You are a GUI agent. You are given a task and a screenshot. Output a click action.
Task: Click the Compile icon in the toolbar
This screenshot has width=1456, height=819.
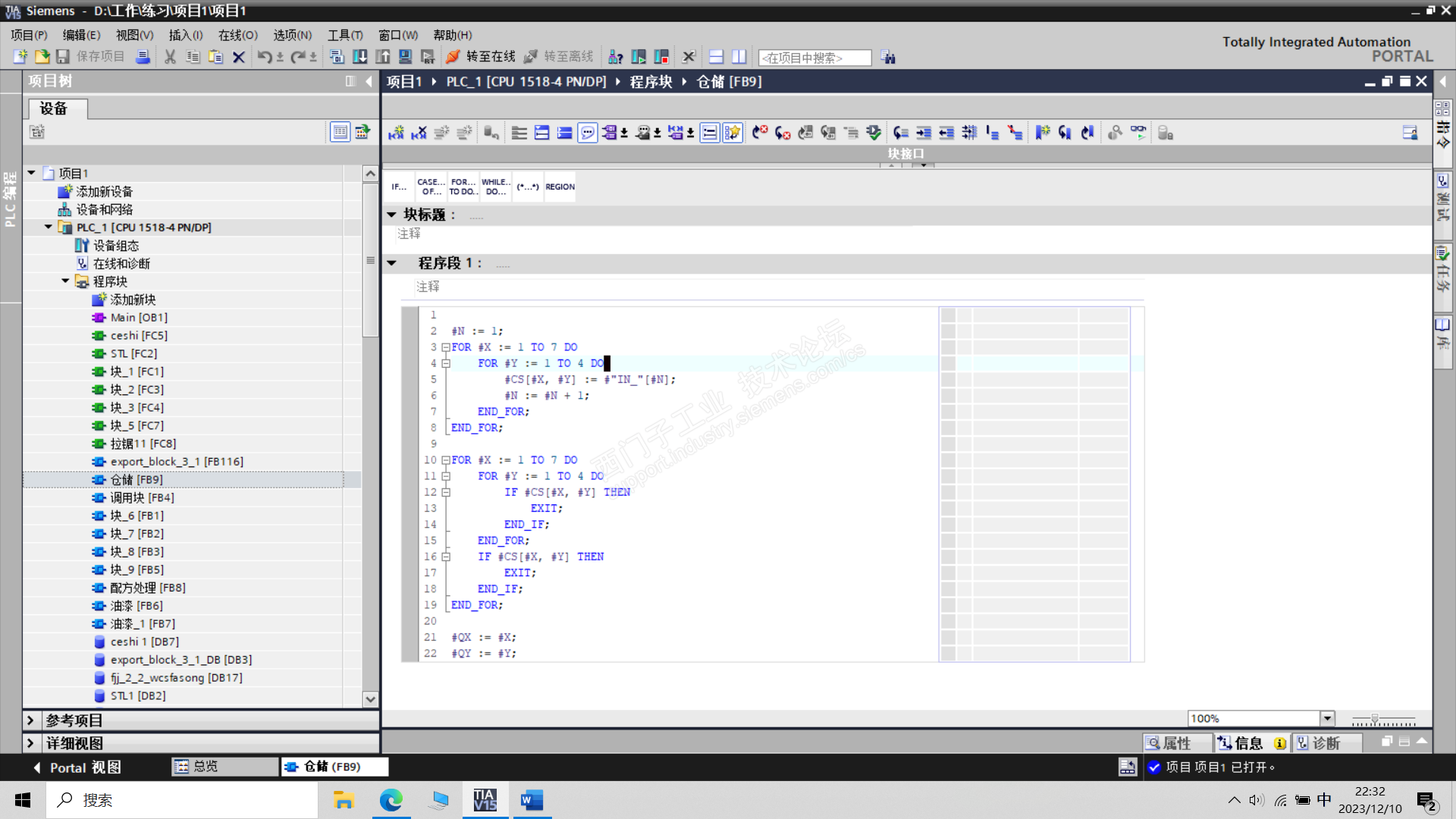337,57
